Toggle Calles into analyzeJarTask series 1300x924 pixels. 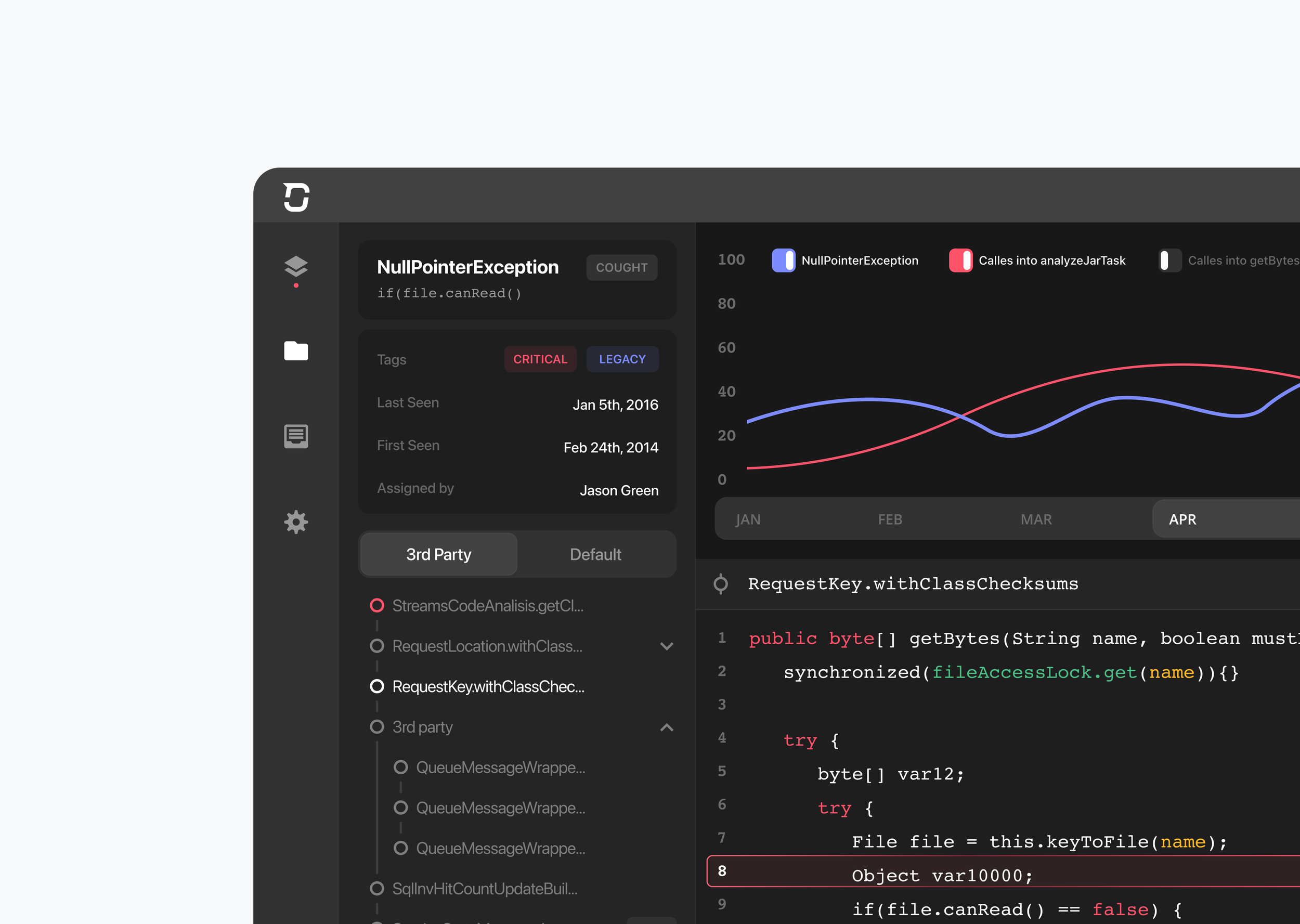(960, 261)
